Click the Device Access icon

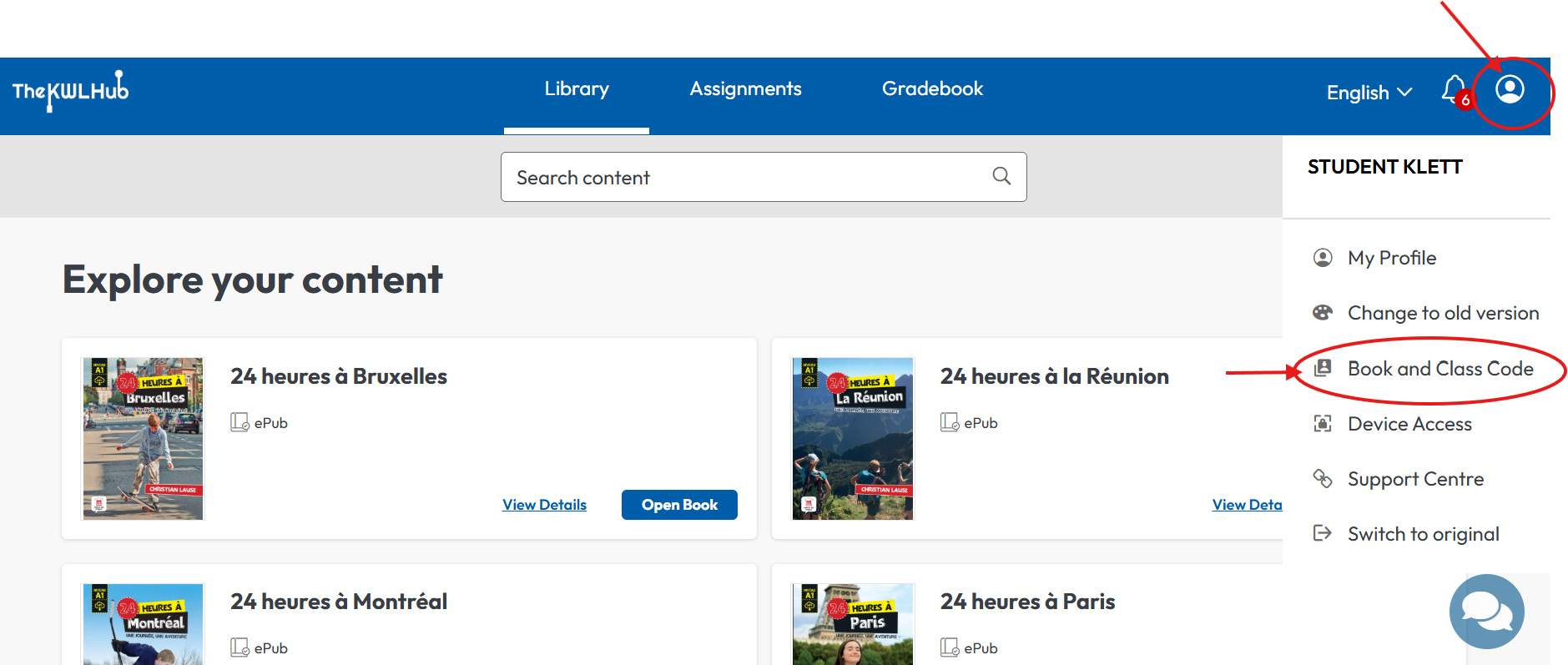(x=1323, y=424)
